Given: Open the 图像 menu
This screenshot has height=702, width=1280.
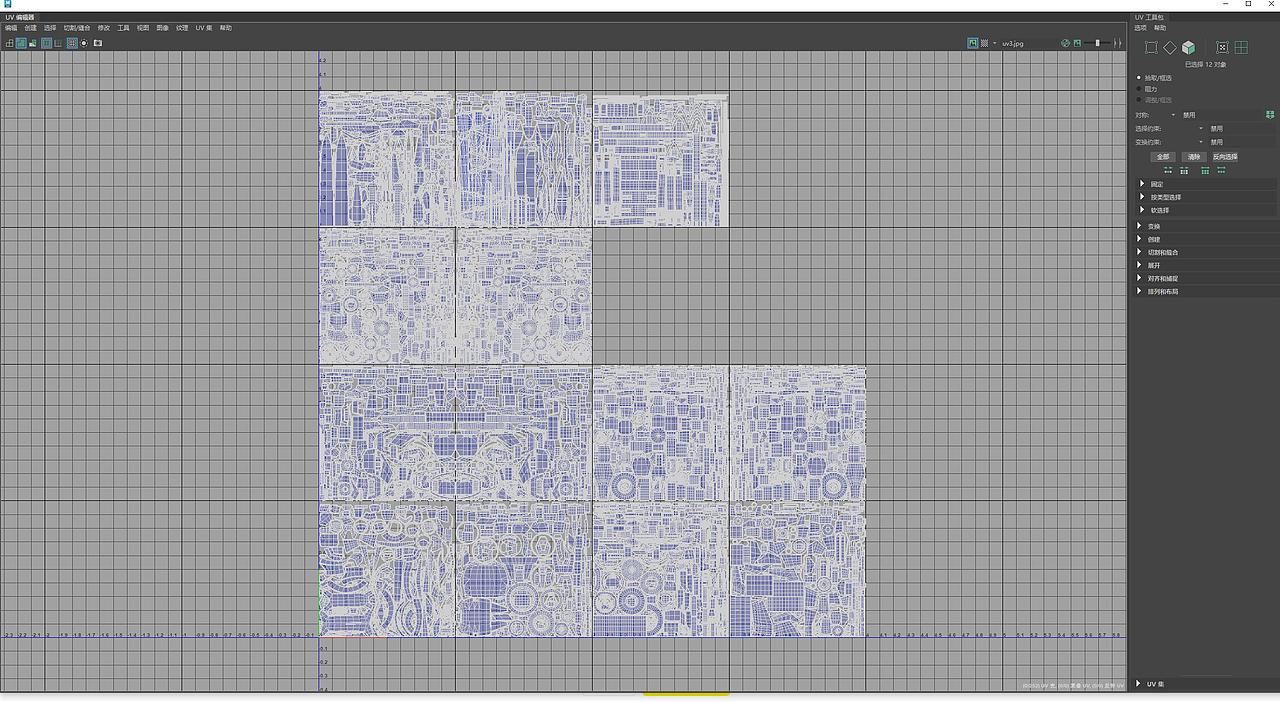Looking at the screenshot, I should point(163,28).
